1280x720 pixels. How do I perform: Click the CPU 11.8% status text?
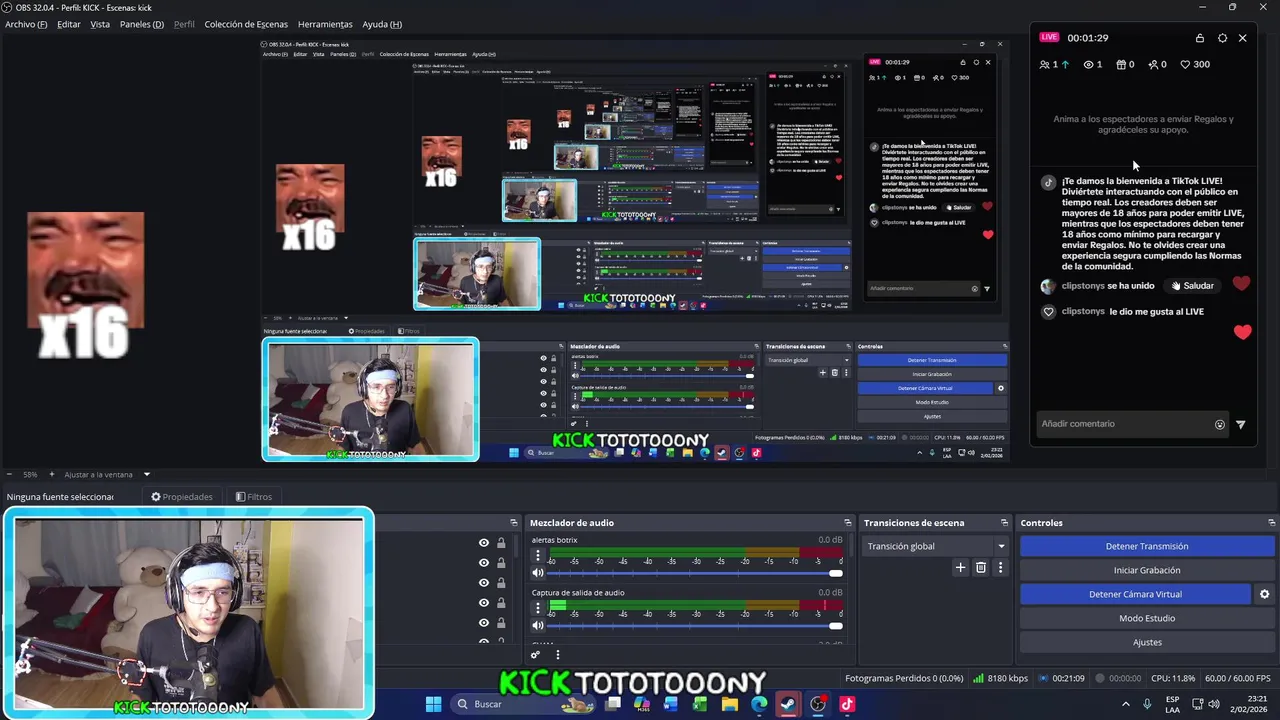point(1173,678)
